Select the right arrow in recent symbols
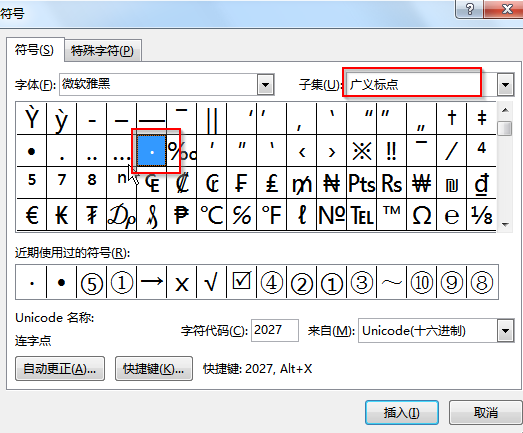 (151, 282)
